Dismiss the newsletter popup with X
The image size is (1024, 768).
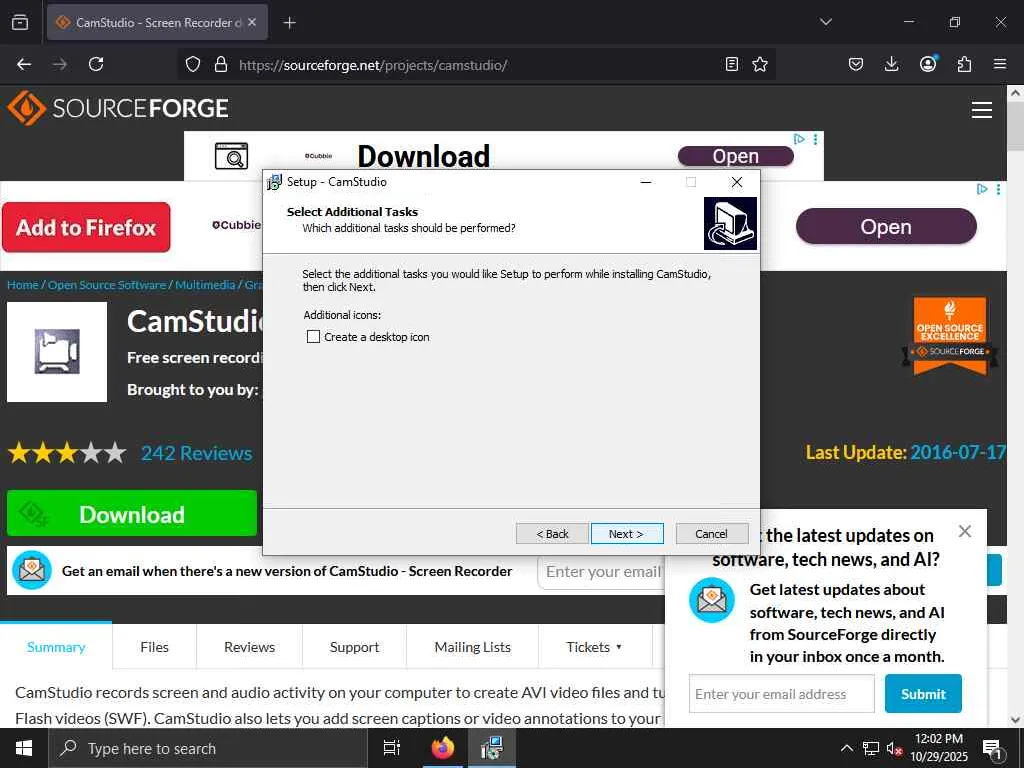pos(965,532)
